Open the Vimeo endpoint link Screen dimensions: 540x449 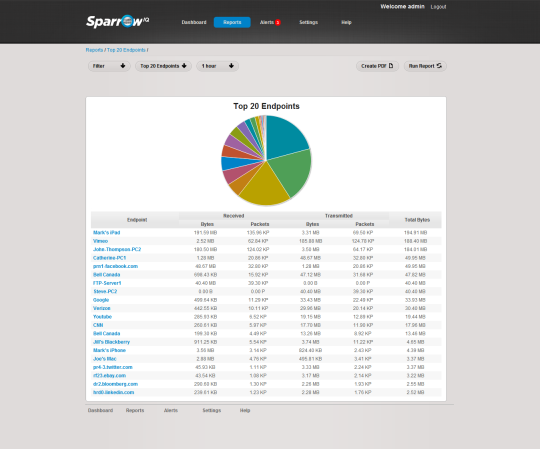tap(100, 241)
